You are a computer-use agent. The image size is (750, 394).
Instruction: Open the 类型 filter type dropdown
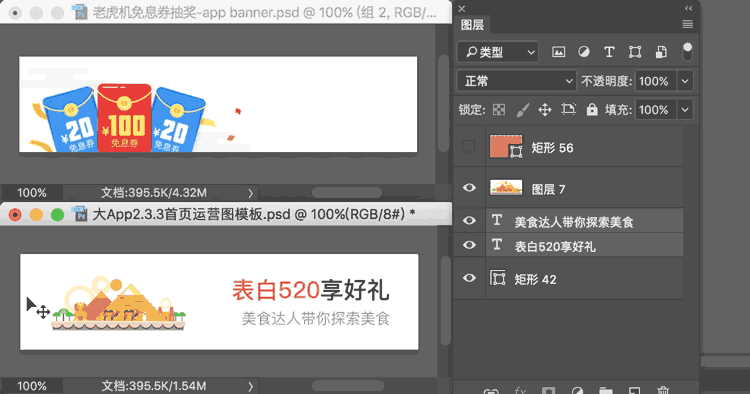pyautogui.click(x=497, y=52)
